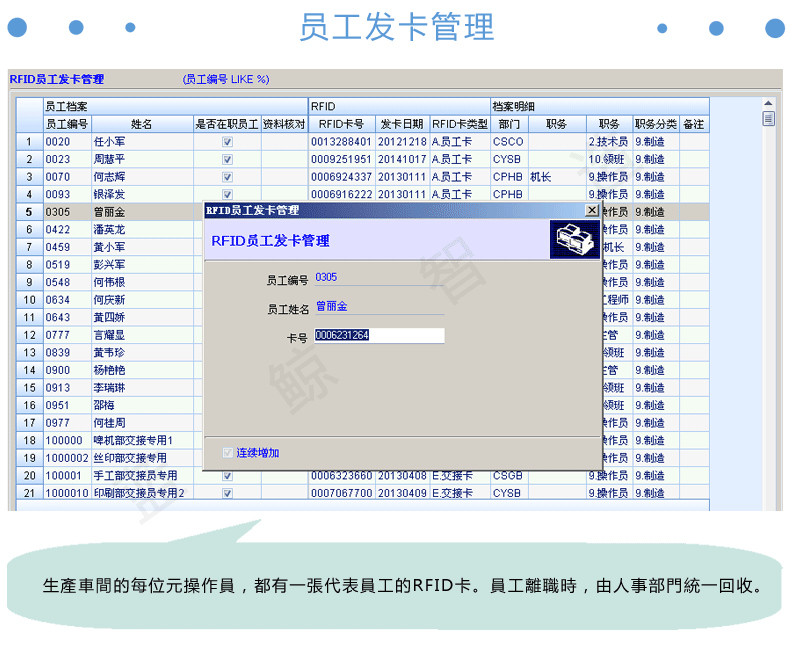Viewport: 790px width, 660px height.
Task: Click the RFID卡类型 column header
Action: click(460, 124)
